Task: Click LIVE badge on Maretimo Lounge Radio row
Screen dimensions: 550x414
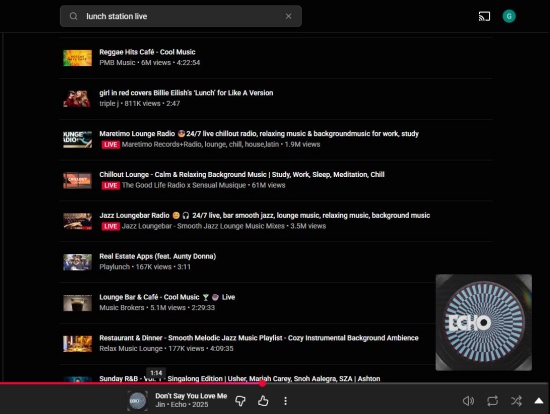Action: pyautogui.click(x=110, y=145)
